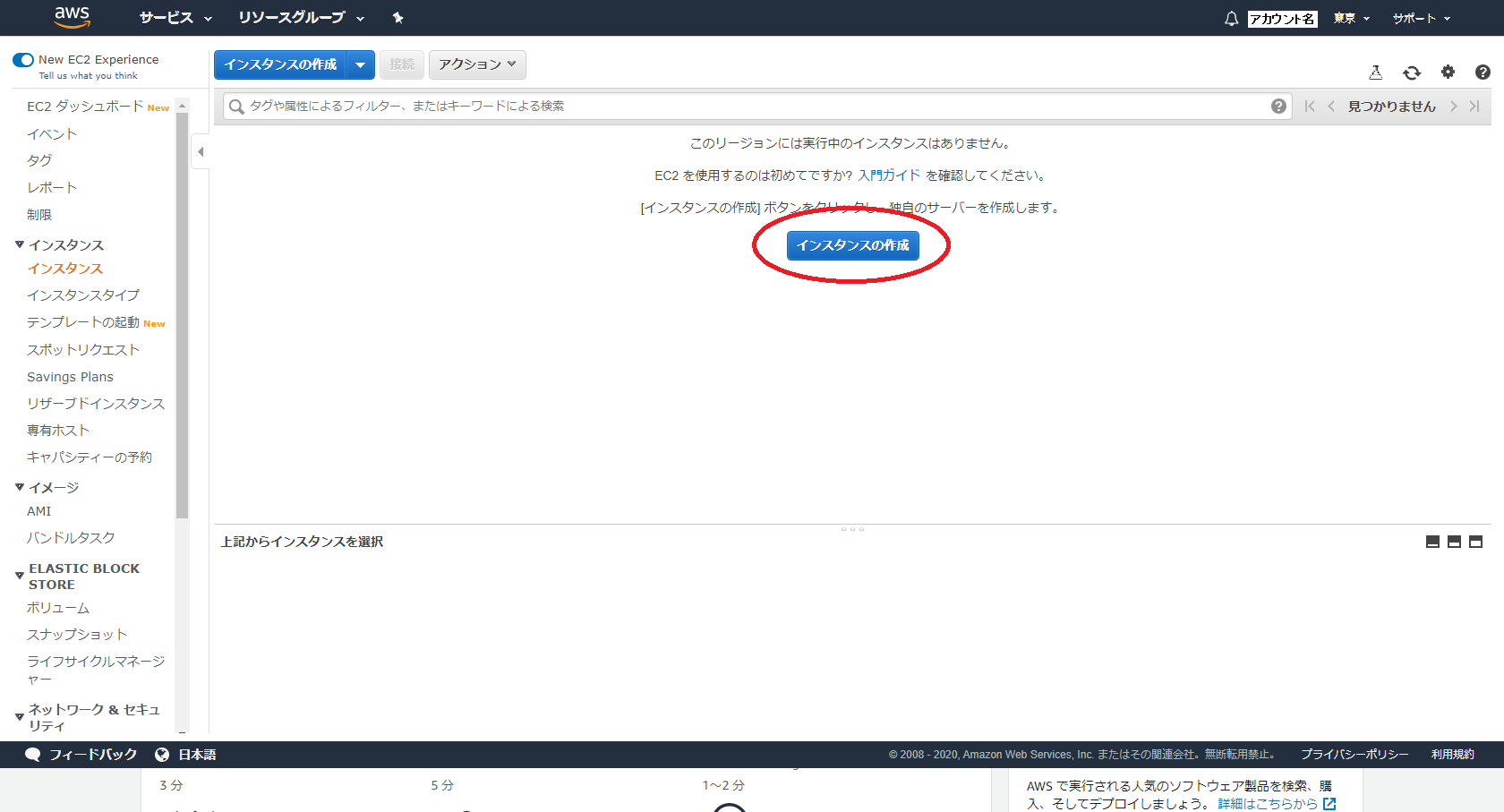This screenshot has height=812, width=1504.
Task: Open the 東京 region dropdown
Action: click(x=1350, y=18)
